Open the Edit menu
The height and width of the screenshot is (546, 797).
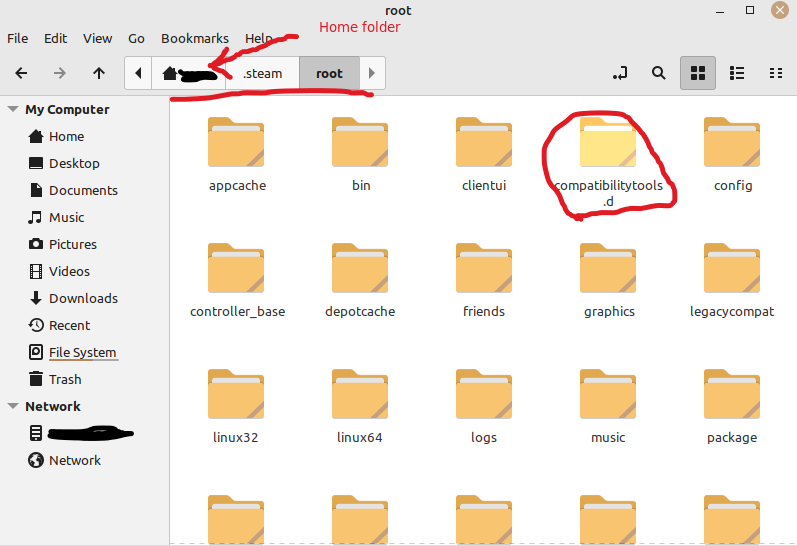(55, 39)
